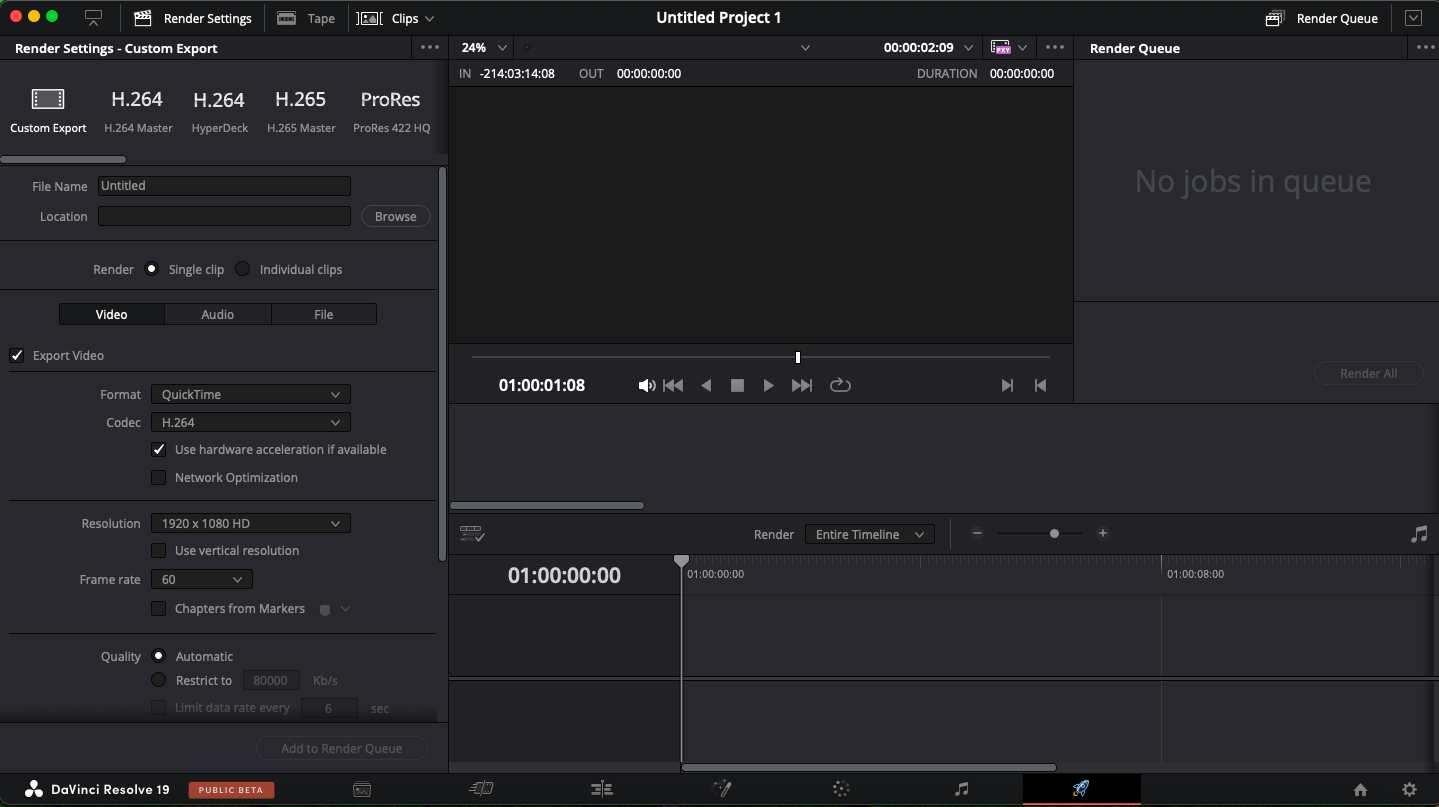Open the Fusion page icon
Screen dimensions: 1439x807
(x=721, y=789)
